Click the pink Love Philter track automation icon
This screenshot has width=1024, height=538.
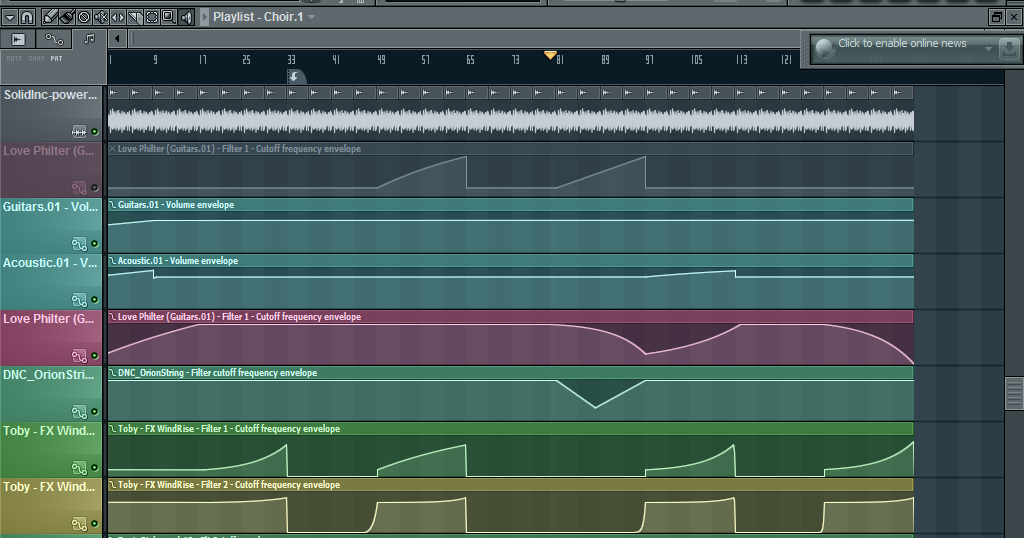(79, 356)
